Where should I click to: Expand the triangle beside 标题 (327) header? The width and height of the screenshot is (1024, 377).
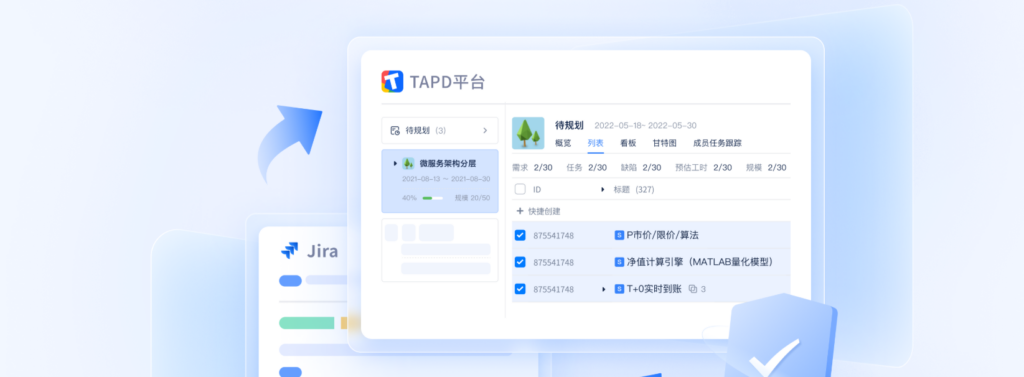click(602, 189)
